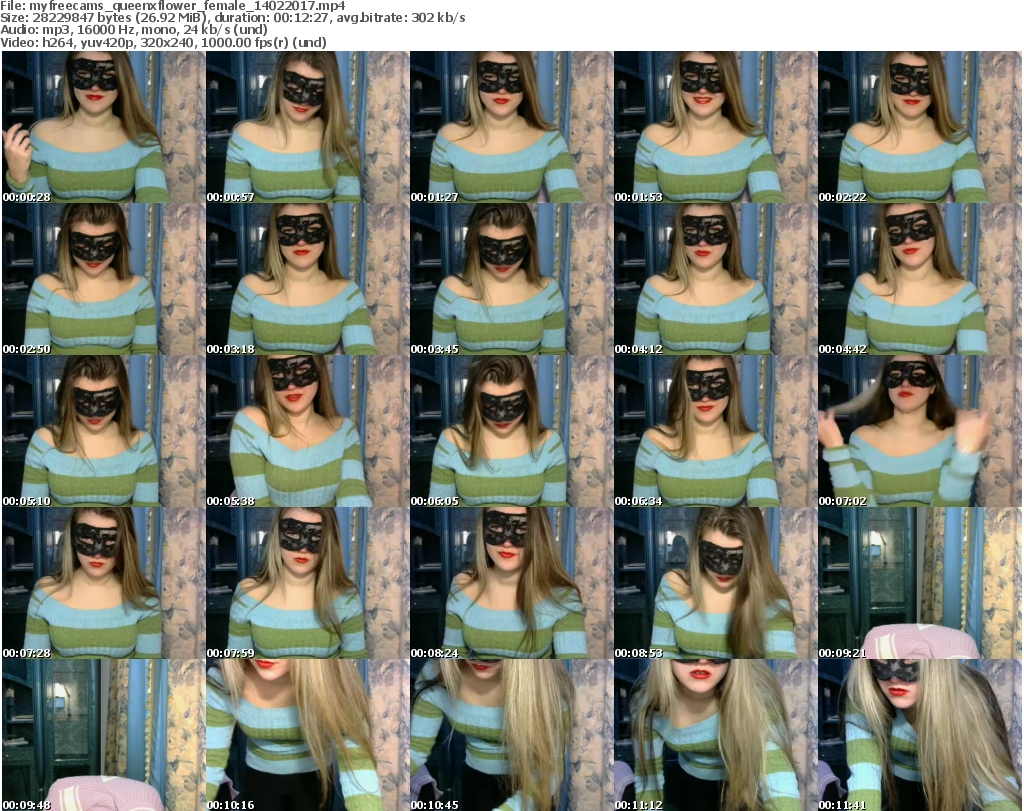Image resolution: width=1024 pixels, height=811 pixels.
Task: Click the Size and duration info line
Action: tap(232, 18)
